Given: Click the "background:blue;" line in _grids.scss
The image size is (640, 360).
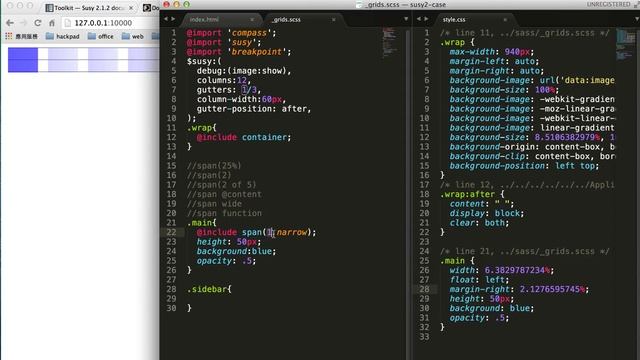Looking at the screenshot, I should pyautogui.click(x=236, y=251).
